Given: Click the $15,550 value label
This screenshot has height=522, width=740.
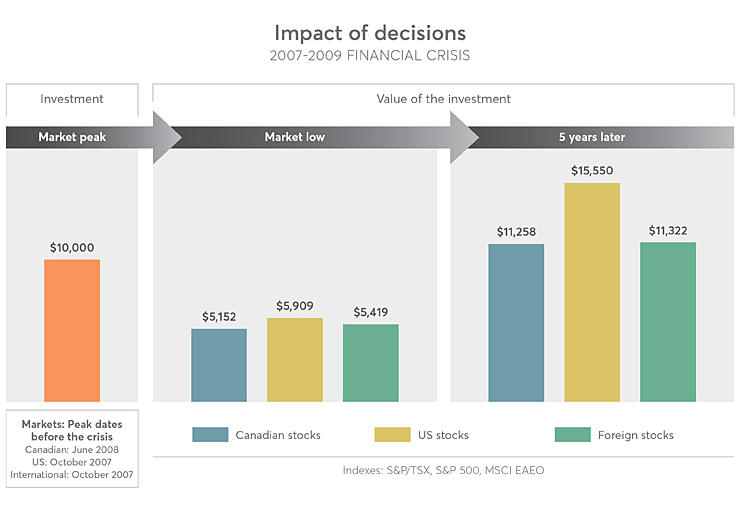Looking at the screenshot, I should coord(592,171).
